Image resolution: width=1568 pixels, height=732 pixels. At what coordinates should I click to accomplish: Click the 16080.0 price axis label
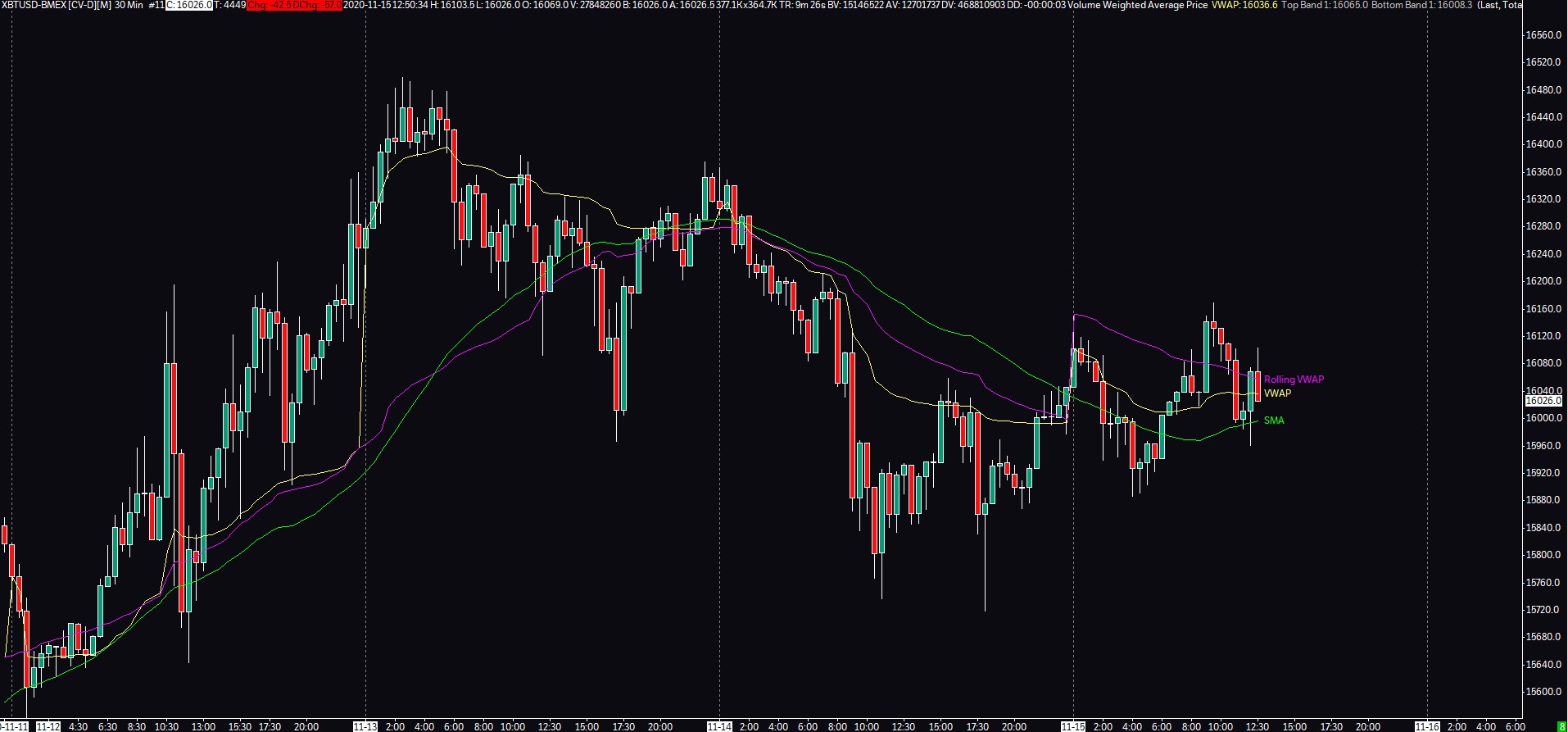coord(1543,363)
